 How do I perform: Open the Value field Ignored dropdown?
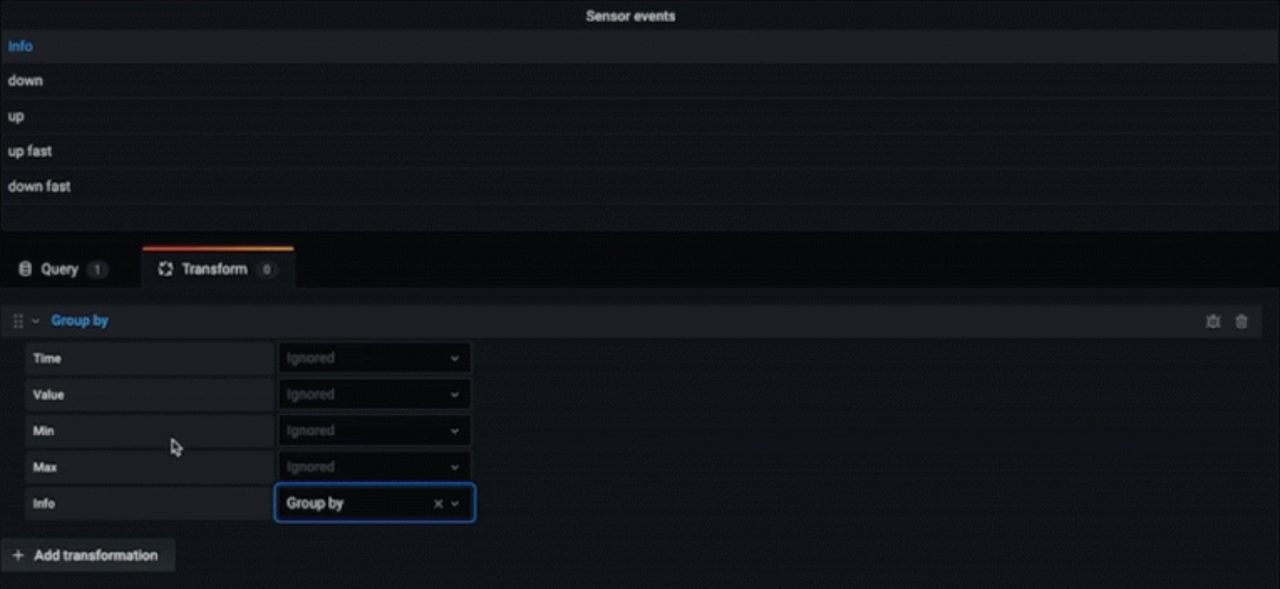(373, 395)
